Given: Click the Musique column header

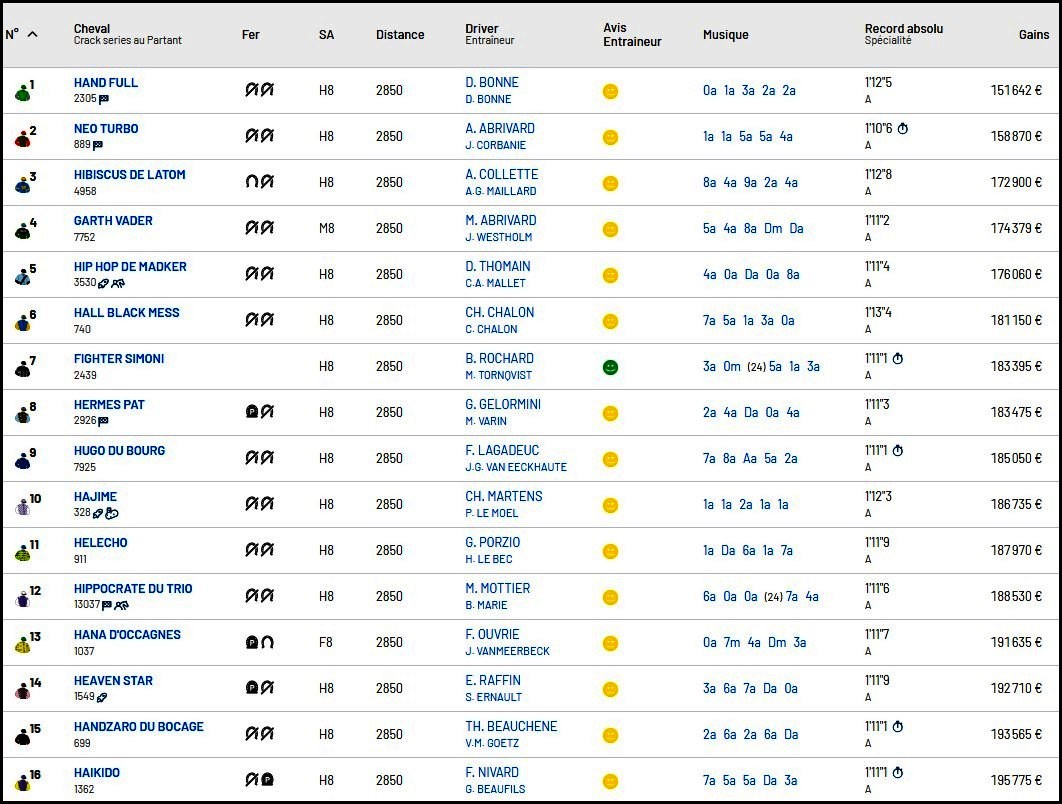Looking at the screenshot, I should pos(725,35).
